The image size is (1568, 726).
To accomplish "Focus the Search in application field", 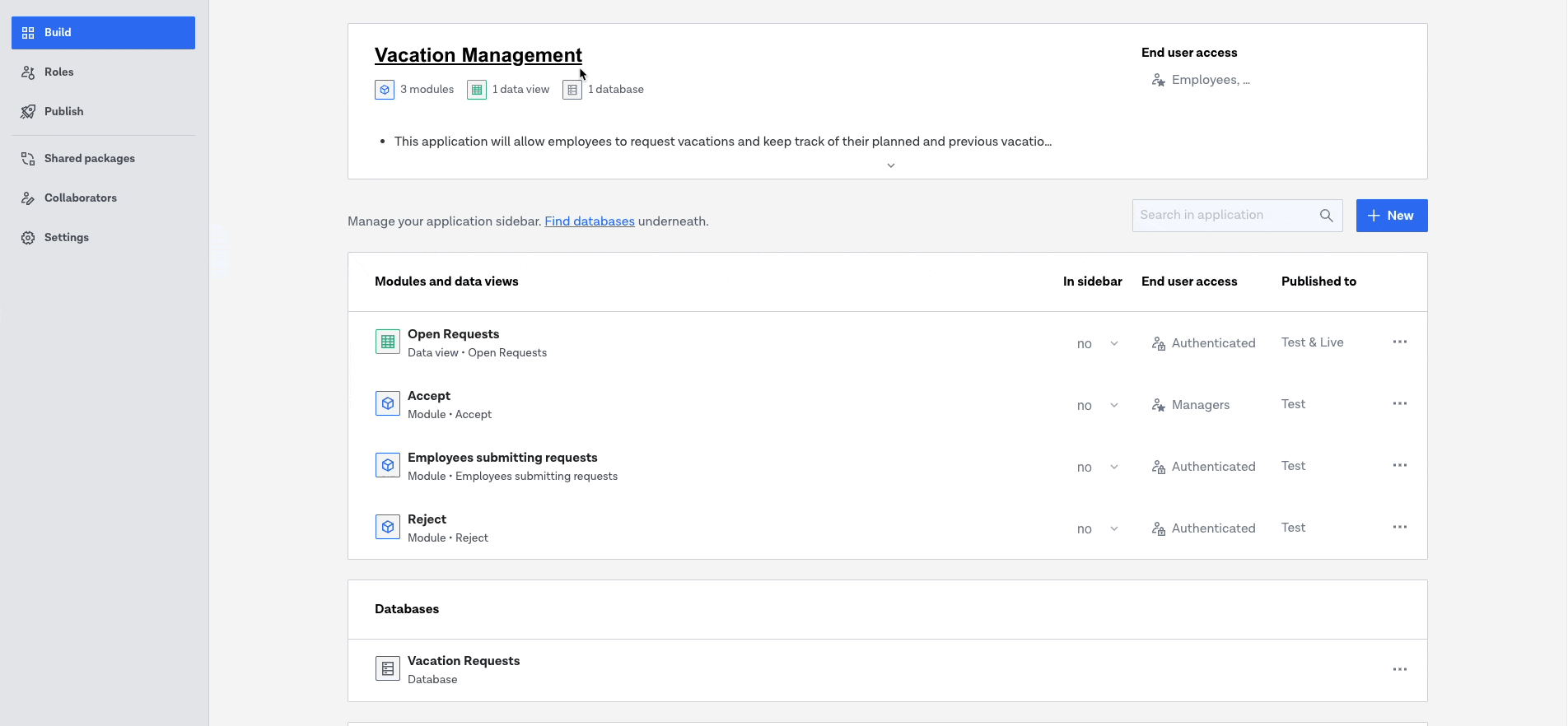I will [1223, 216].
